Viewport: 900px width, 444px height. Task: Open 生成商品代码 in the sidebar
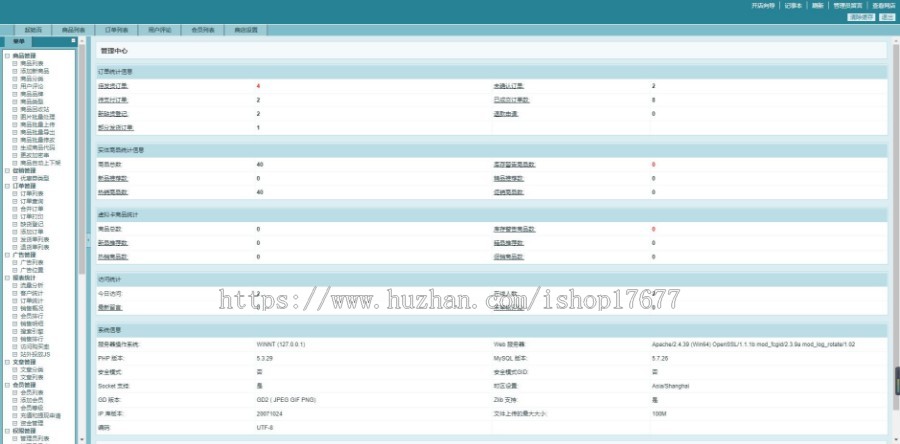pos(38,147)
